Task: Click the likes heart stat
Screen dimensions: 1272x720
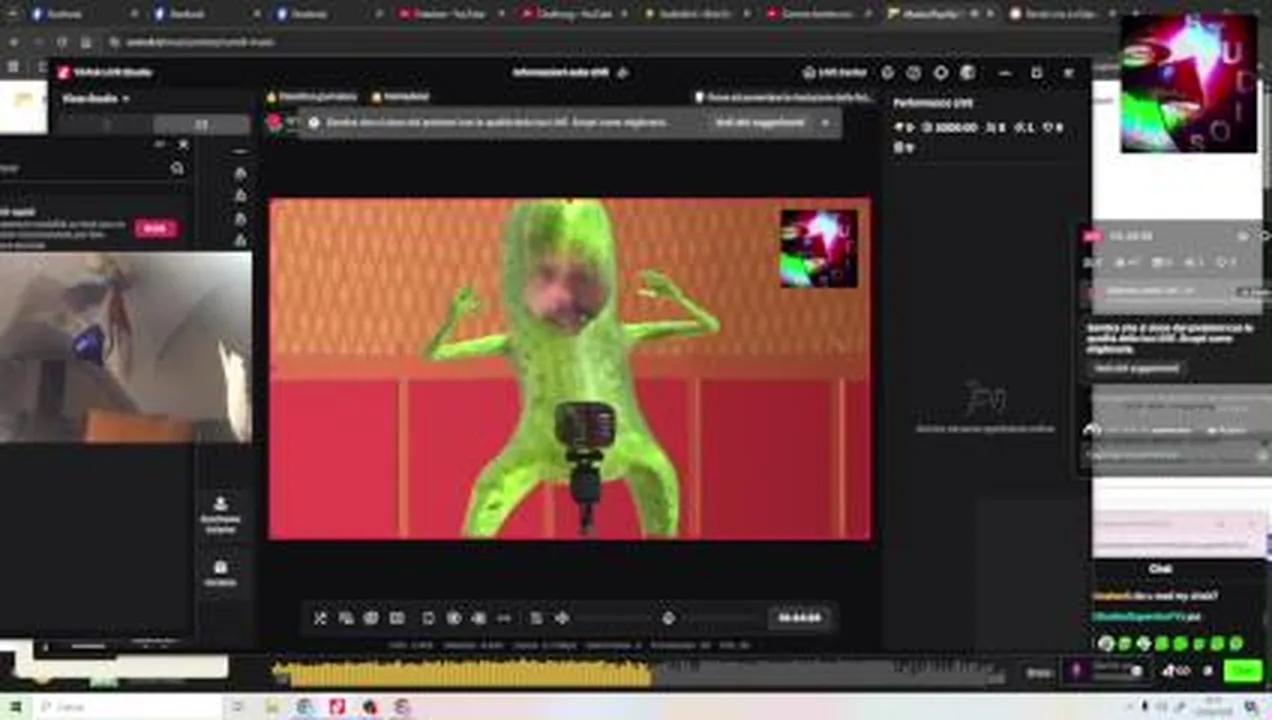Action: click(x=1052, y=127)
